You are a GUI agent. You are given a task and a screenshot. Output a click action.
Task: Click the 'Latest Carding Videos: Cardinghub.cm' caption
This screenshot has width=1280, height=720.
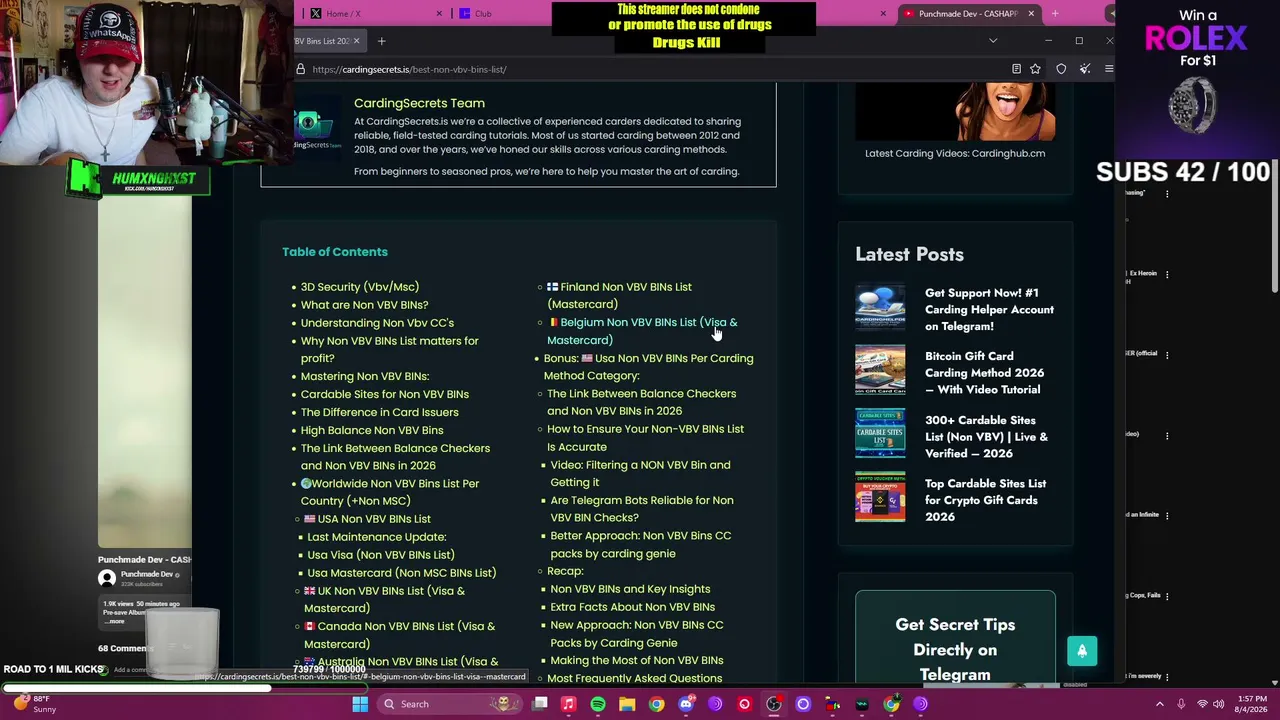tap(955, 153)
